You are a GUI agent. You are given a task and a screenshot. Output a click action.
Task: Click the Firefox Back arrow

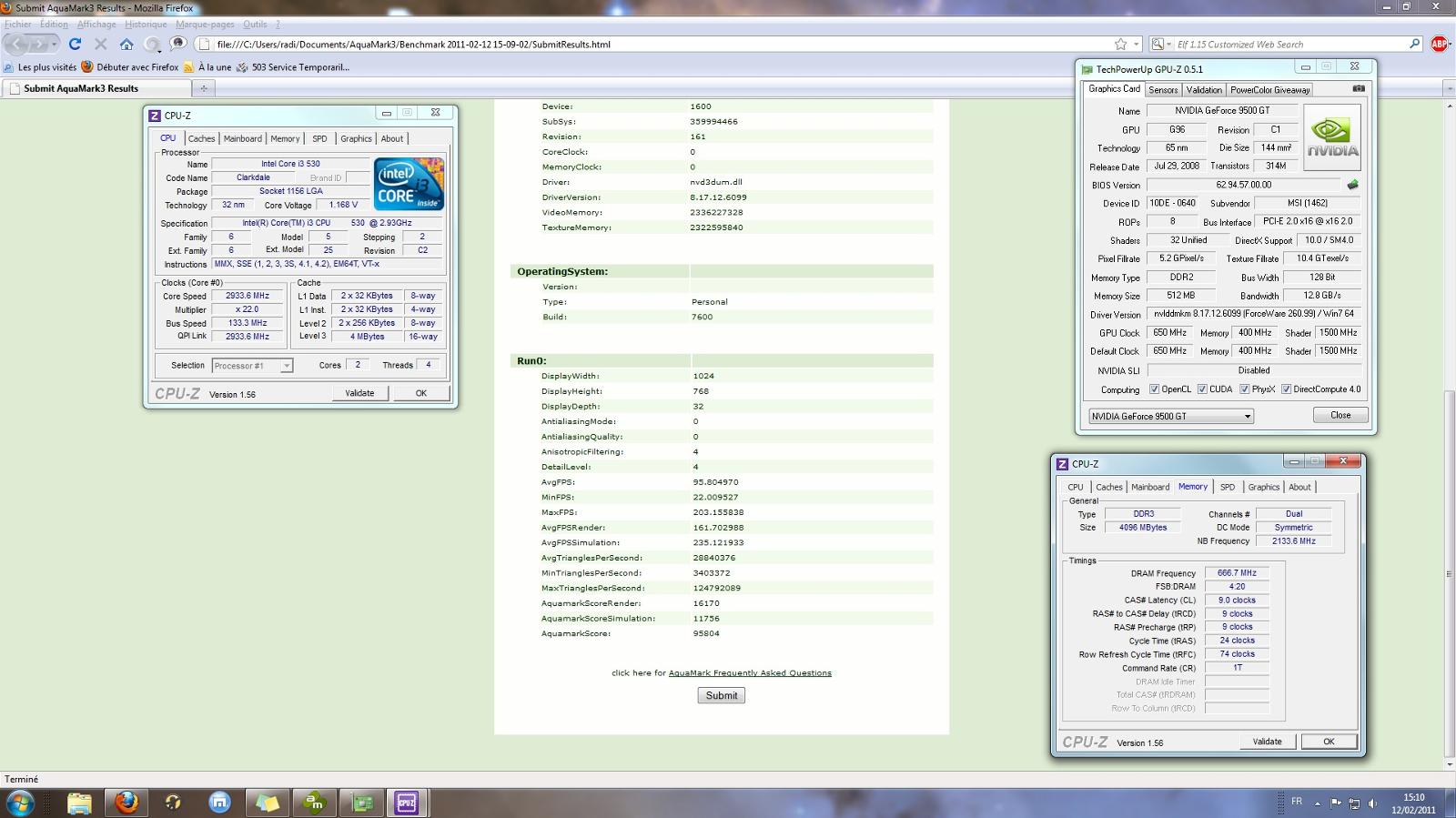coord(17,44)
